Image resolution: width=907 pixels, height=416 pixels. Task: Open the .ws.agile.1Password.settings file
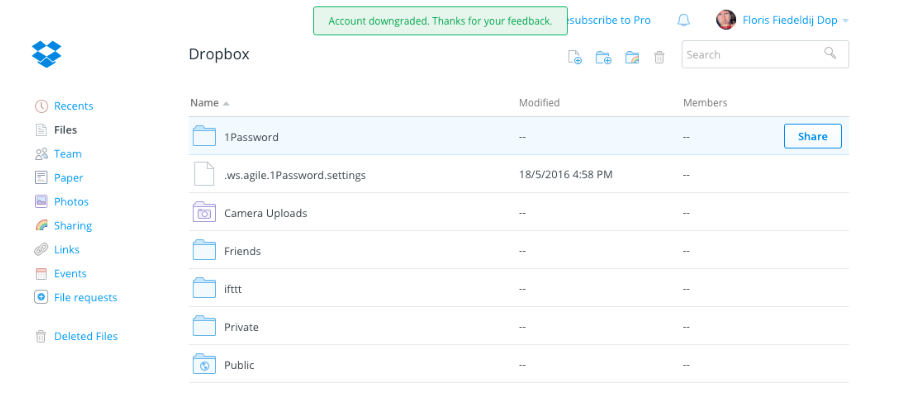294,175
